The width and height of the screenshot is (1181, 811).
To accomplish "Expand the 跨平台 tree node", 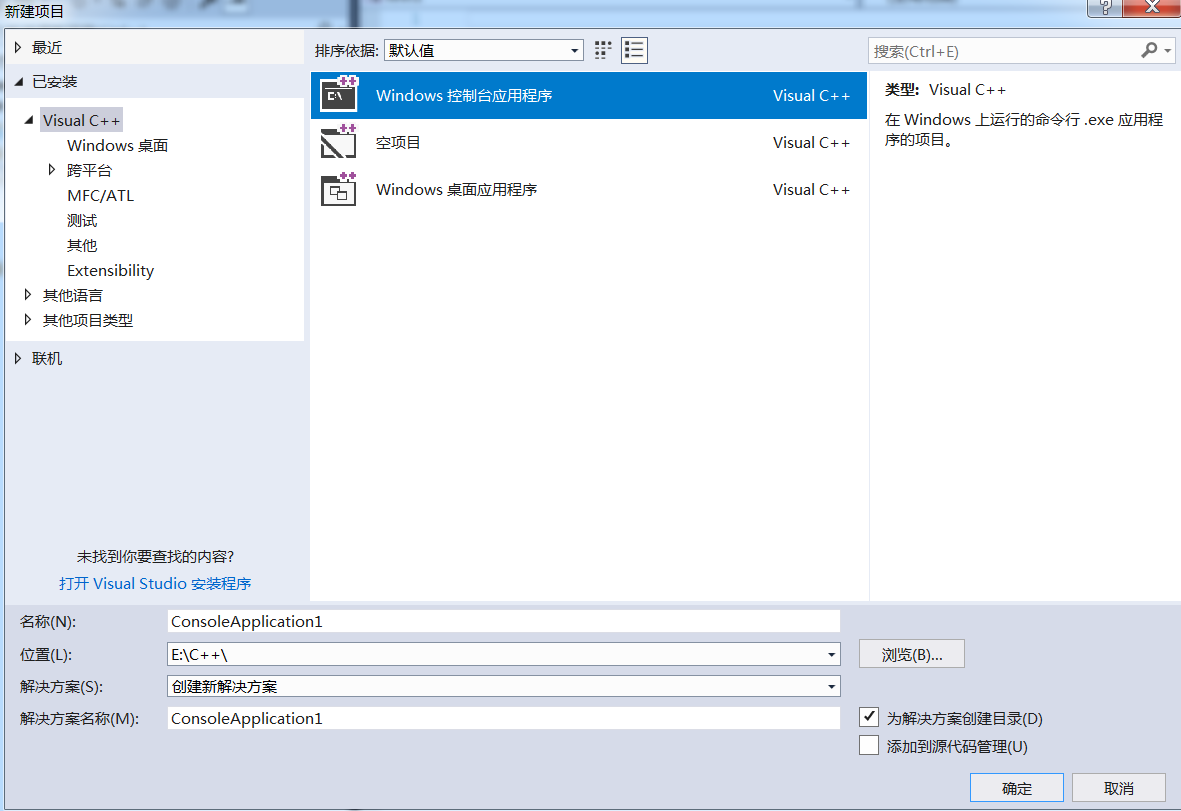I will (x=52, y=170).
